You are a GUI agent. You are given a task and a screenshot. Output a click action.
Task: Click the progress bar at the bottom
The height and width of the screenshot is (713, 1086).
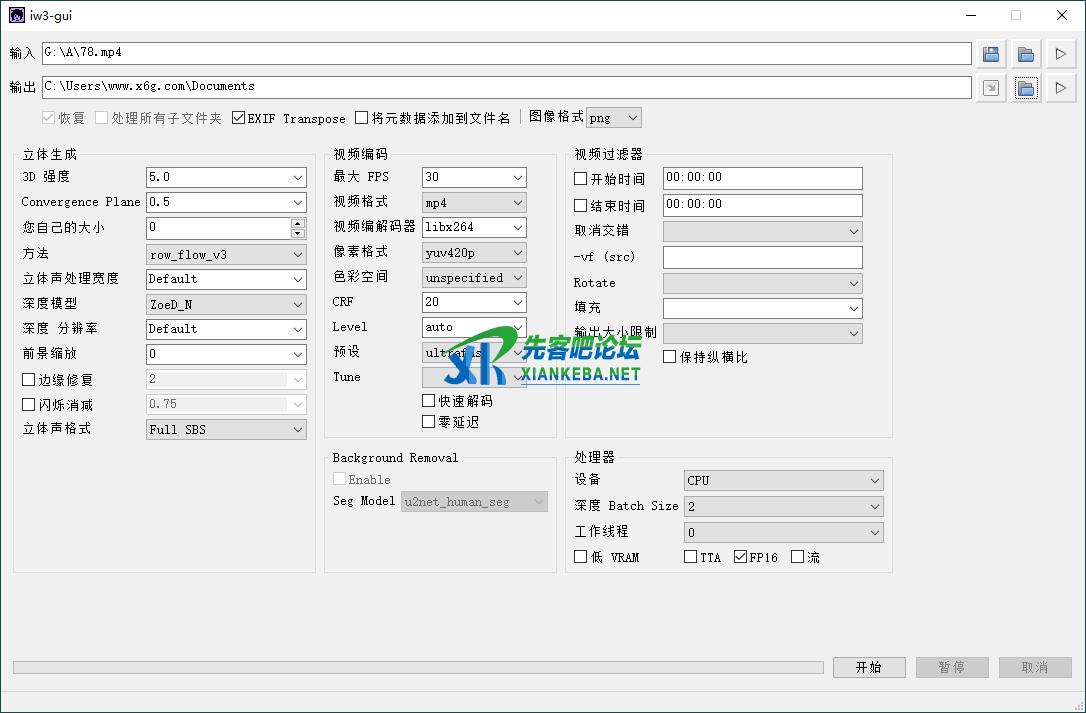point(418,667)
